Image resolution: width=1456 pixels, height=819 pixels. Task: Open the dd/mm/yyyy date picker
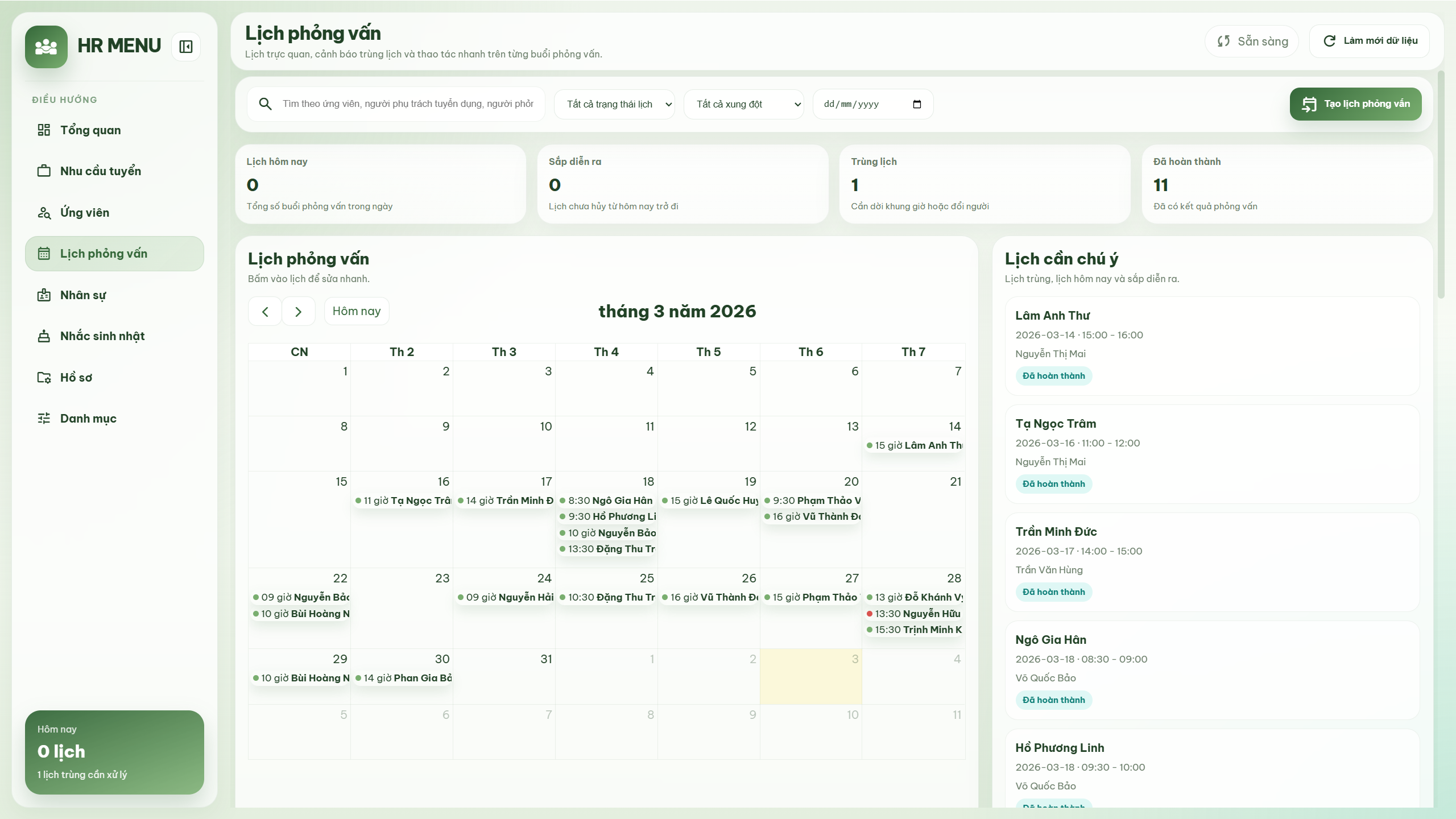coord(872,104)
